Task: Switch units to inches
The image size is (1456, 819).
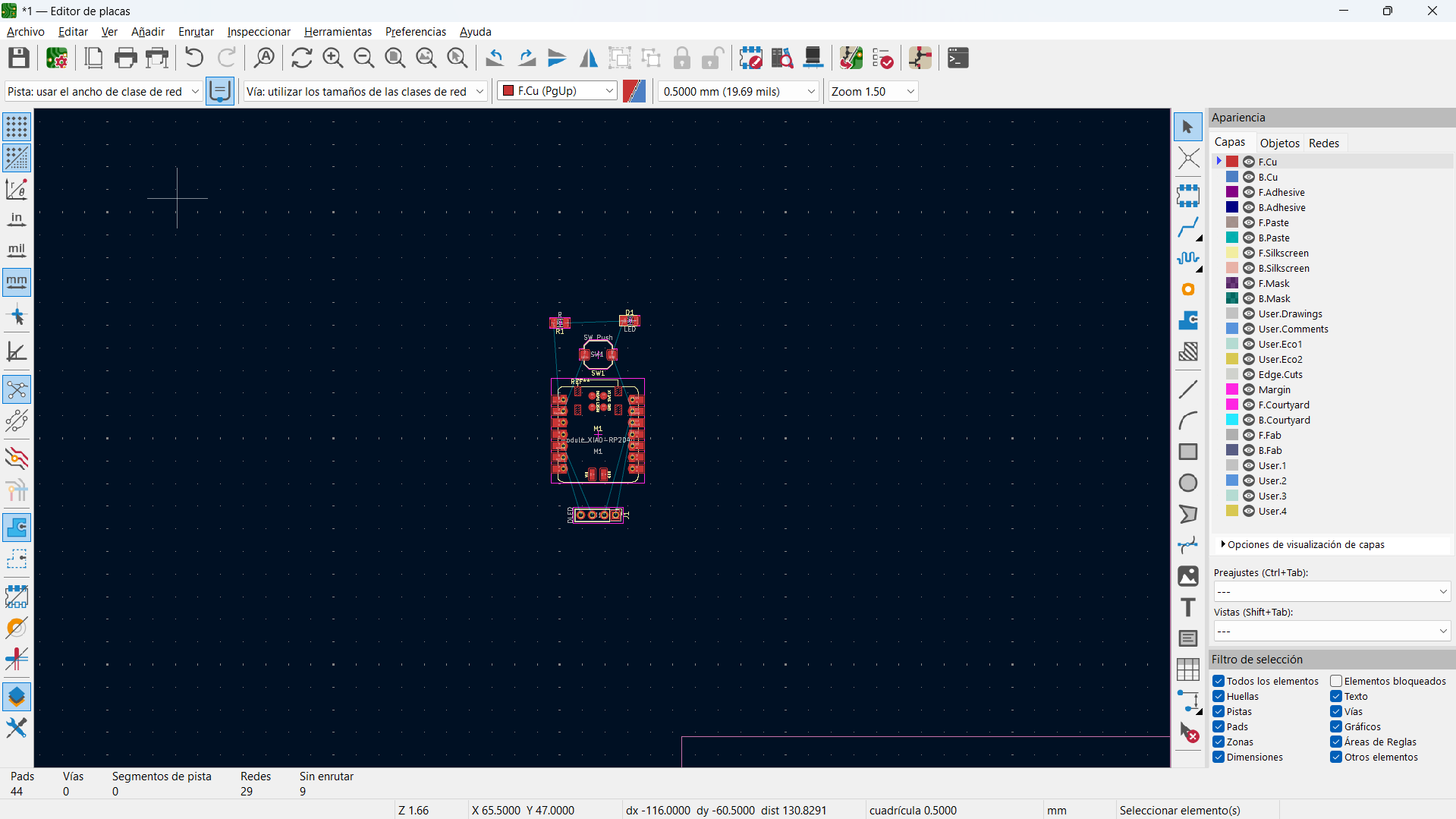Action: click(x=17, y=219)
